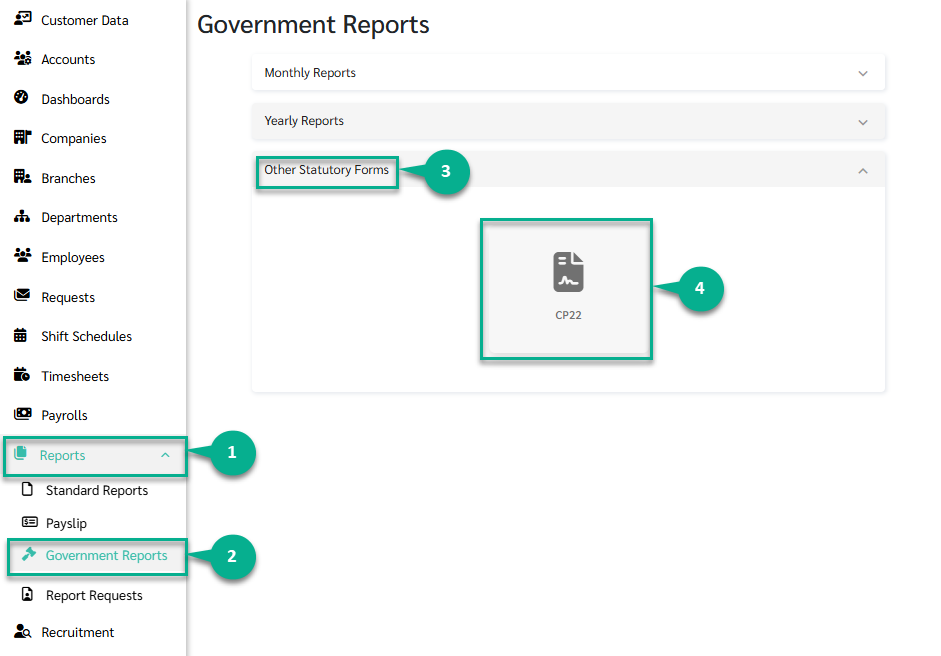Click the Requests envelope icon
This screenshot has width=941, height=656.
point(22,295)
